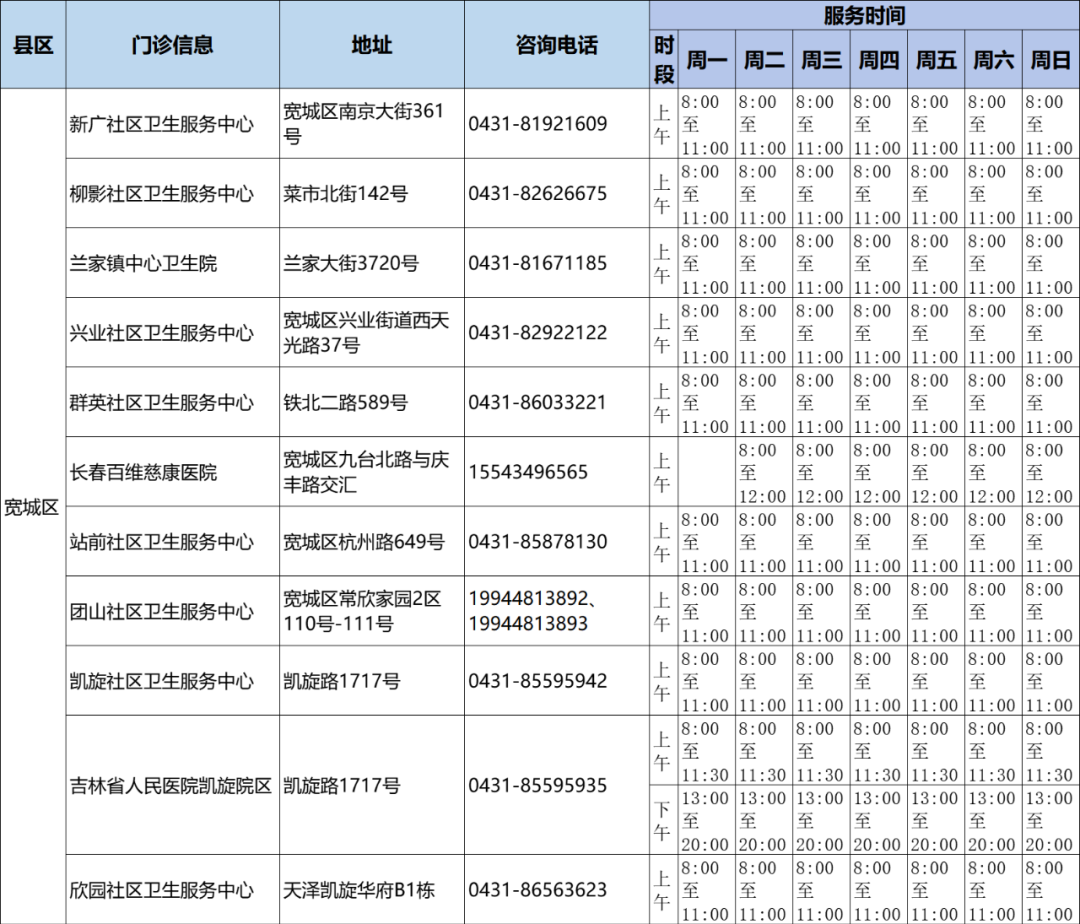Click phone number 0431-82626675
The width and height of the screenshot is (1080, 924).
click(538, 193)
